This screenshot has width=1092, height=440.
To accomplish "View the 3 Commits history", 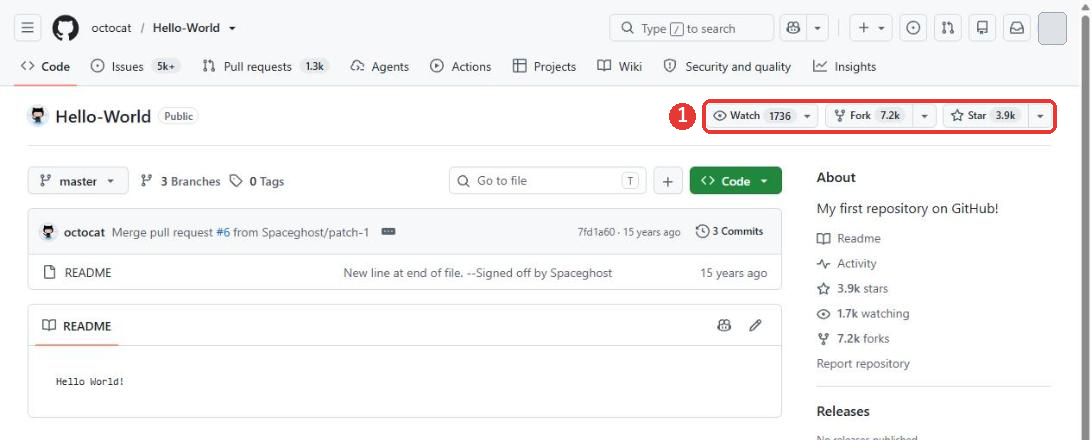I will (730, 231).
